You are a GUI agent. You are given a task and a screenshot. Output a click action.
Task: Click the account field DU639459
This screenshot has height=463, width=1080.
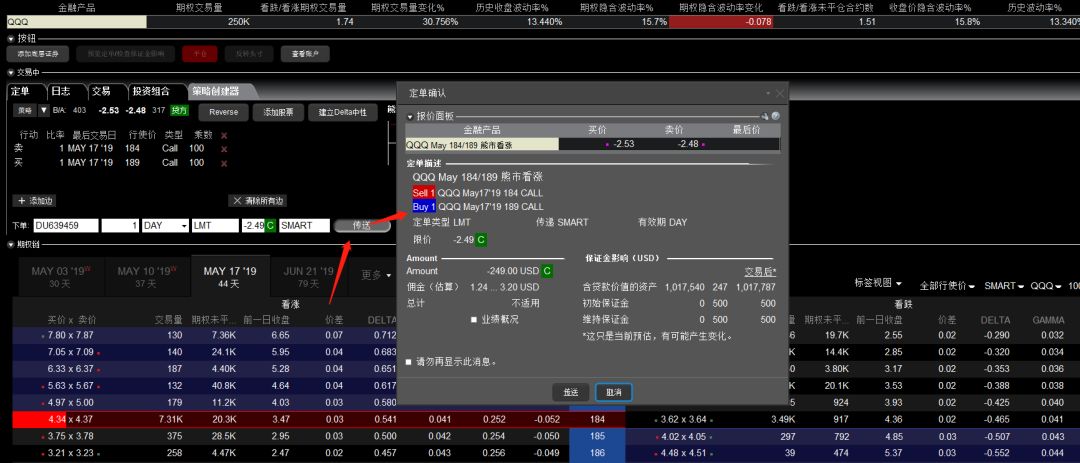(x=66, y=225)
